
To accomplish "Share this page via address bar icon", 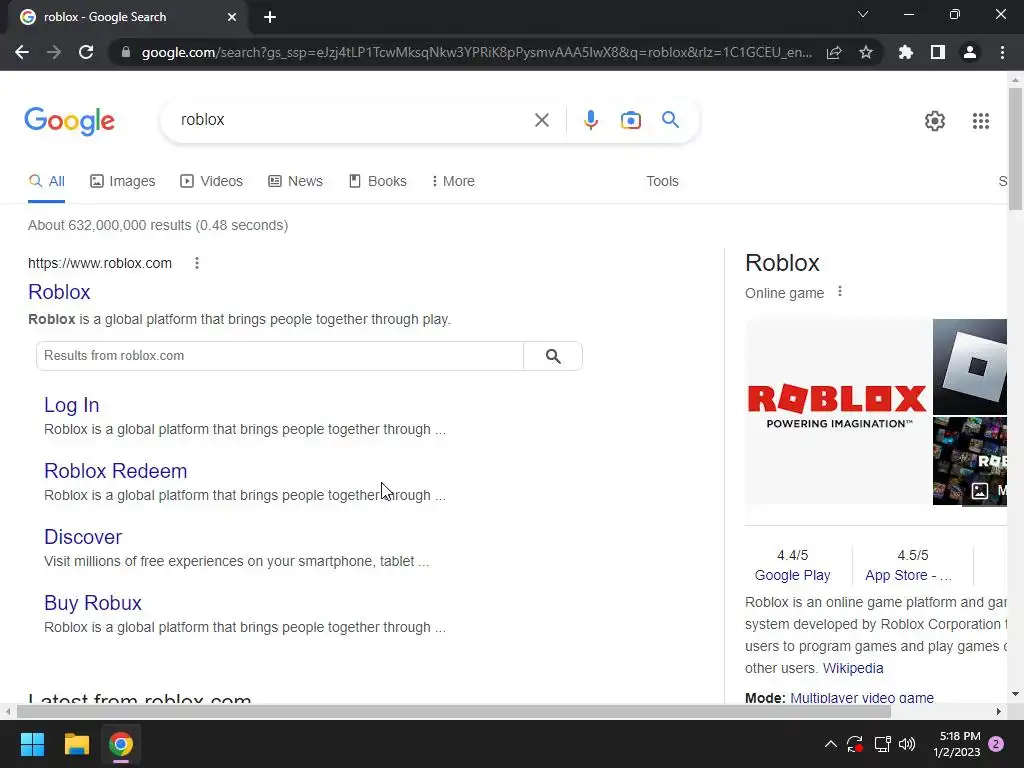I will 834,53.
